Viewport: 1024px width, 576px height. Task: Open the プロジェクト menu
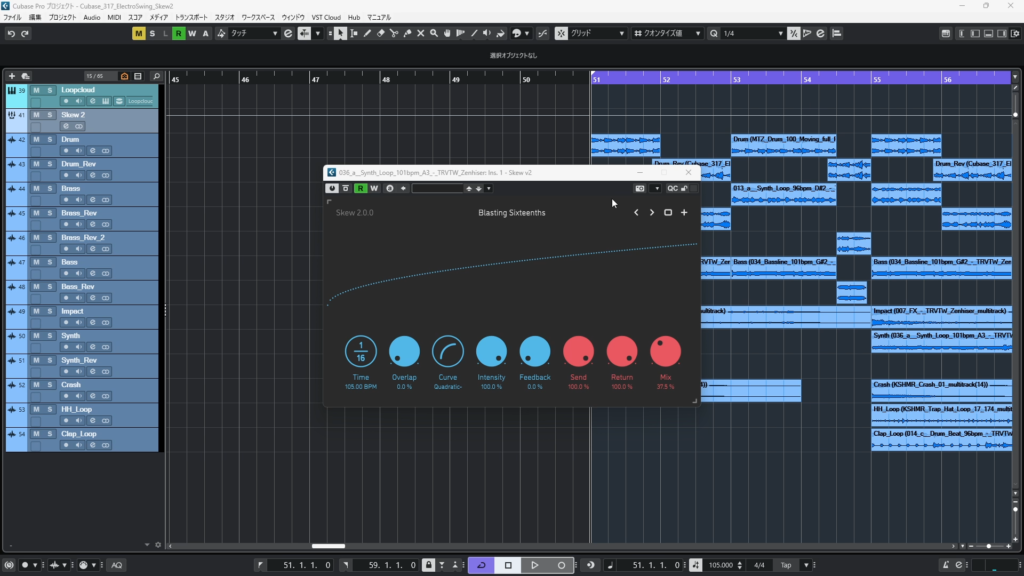(x=62, y=18)
